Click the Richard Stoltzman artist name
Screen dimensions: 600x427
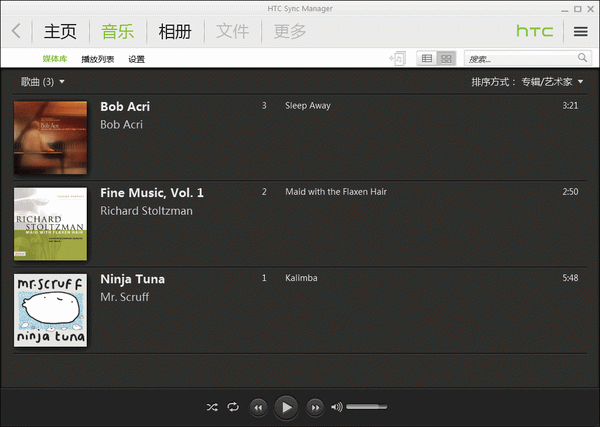(x=146, y=211)
